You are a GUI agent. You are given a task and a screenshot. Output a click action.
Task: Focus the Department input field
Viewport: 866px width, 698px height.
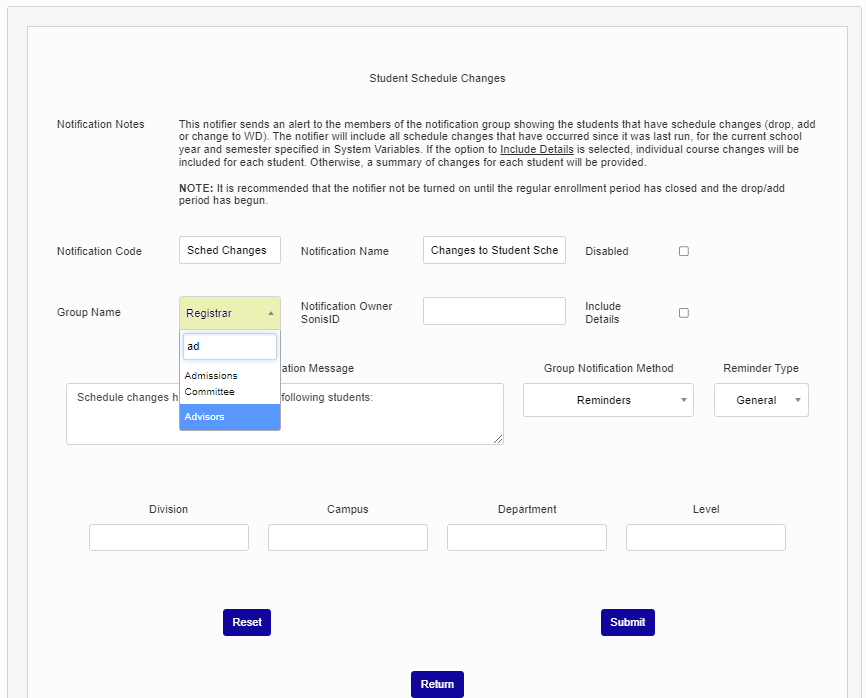coord(526,538)
